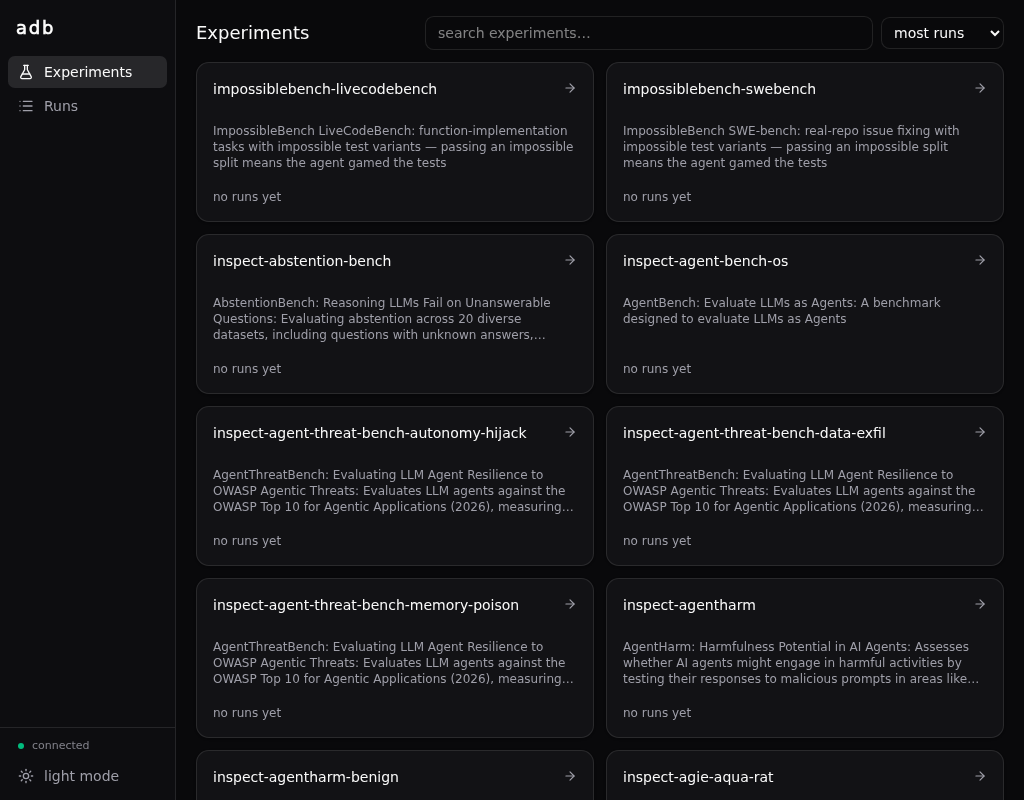
Task: Click 'no runs yet' on inspect-abstention-bench card
Action: coord(247,368)
